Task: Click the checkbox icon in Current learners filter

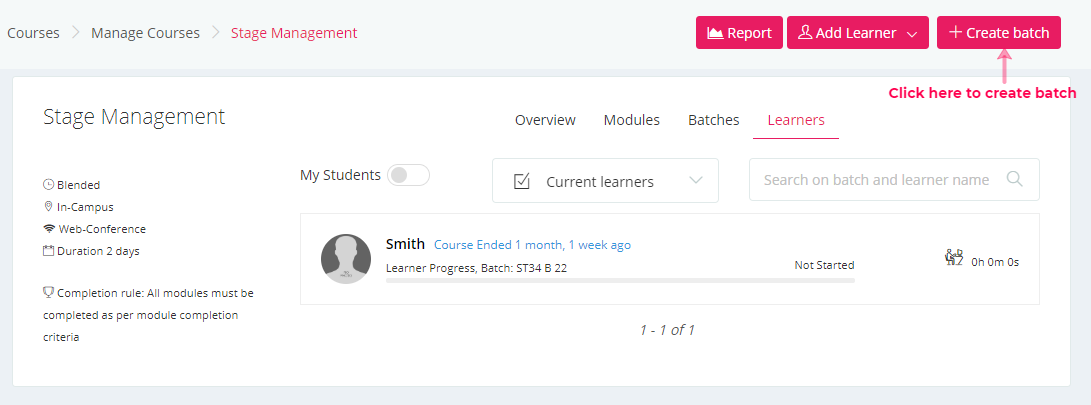Action: 522,182
